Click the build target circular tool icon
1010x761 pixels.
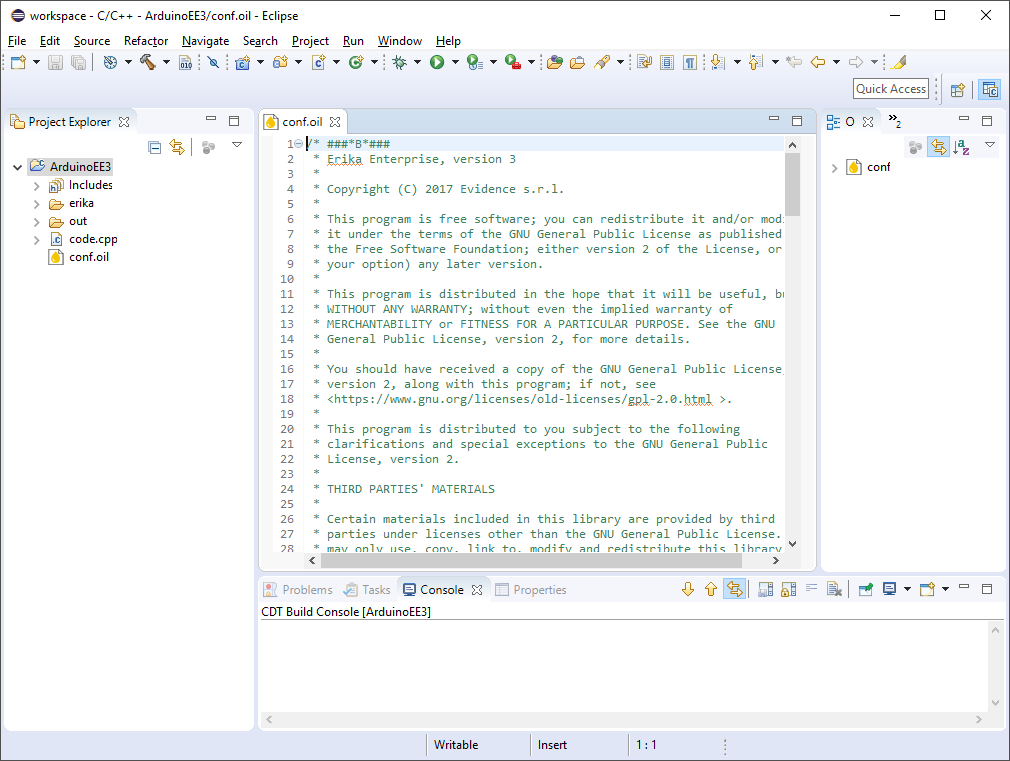(110, 62)
